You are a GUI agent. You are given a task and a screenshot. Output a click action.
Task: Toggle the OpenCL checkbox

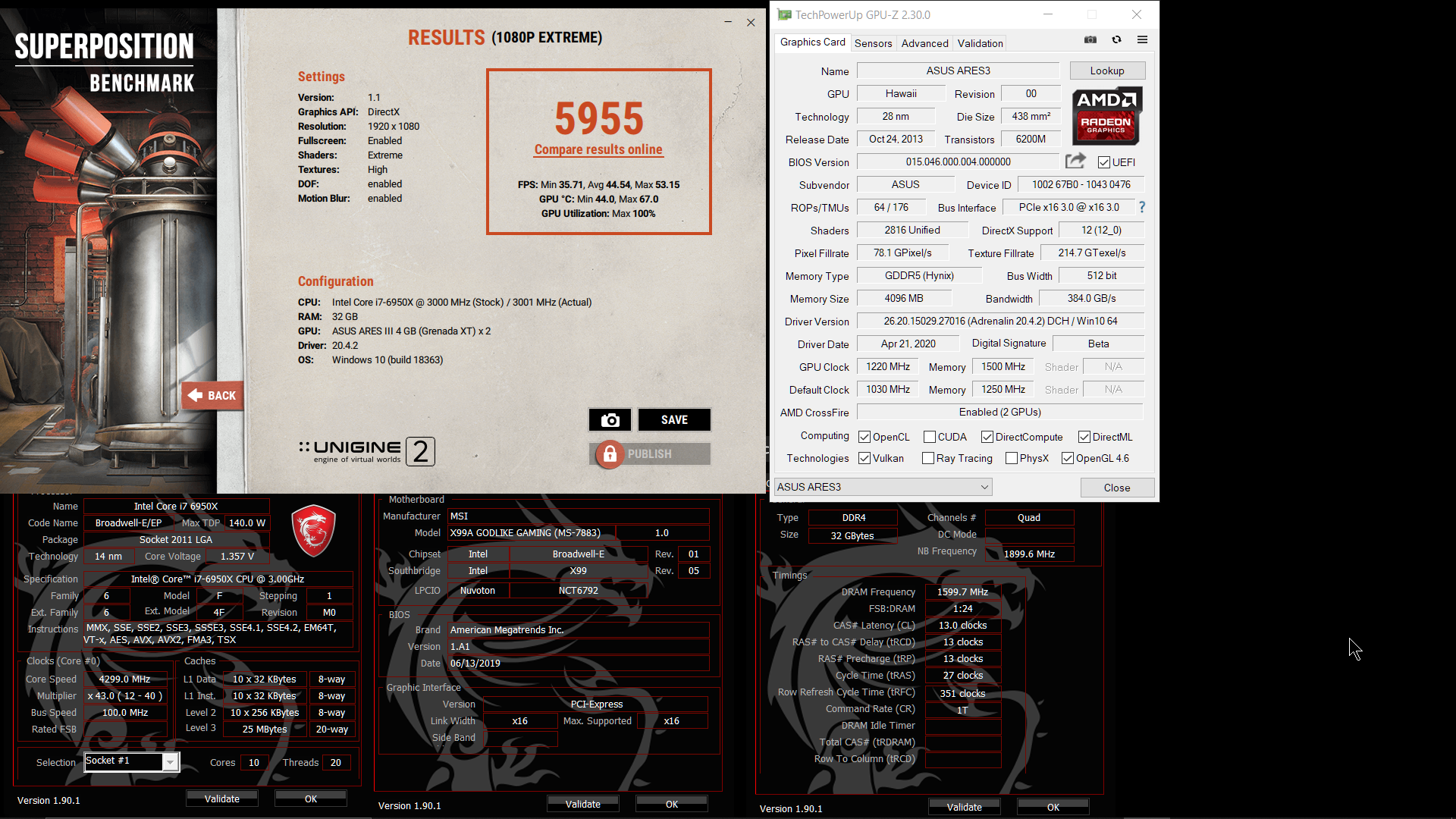click(x=864, y=437)
